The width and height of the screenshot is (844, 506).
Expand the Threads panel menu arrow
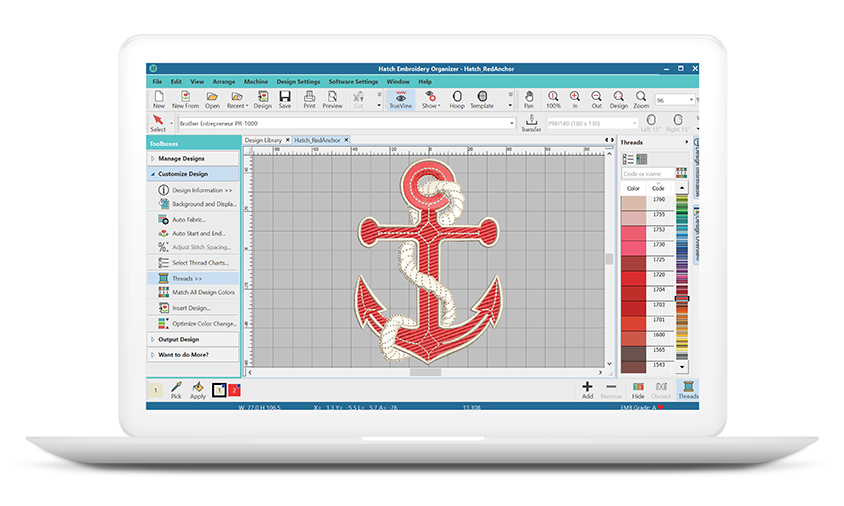[686, 142]
